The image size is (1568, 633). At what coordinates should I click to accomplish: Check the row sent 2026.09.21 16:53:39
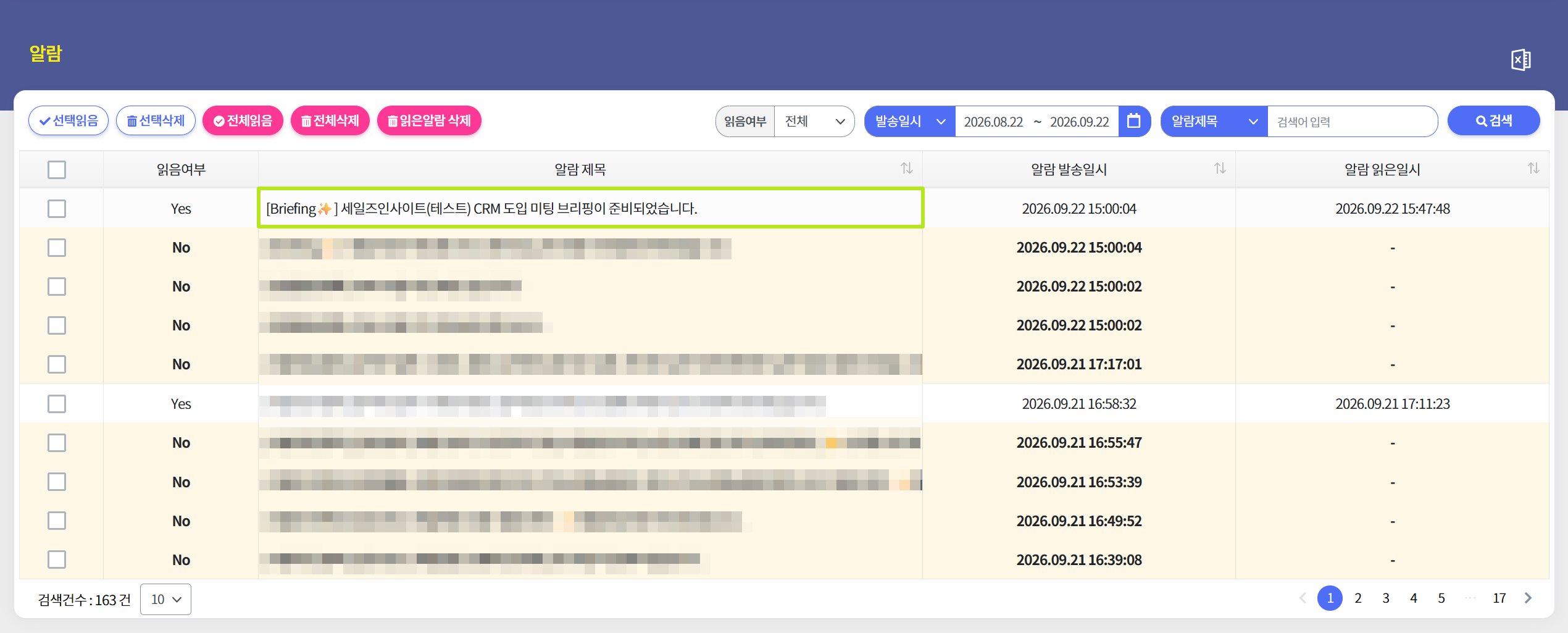tap(57, 482)
